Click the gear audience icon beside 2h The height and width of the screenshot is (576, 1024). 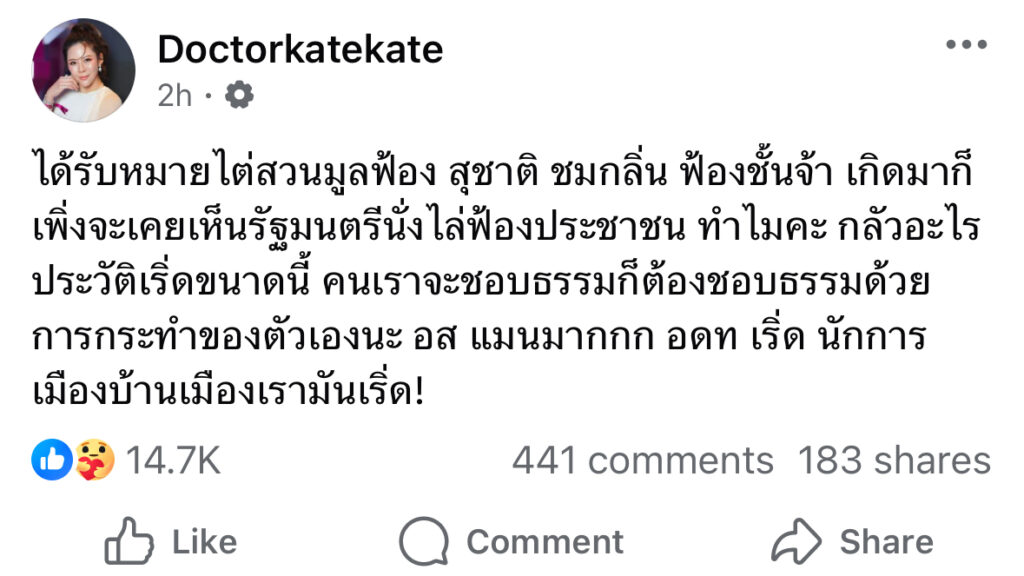point(241,95)
